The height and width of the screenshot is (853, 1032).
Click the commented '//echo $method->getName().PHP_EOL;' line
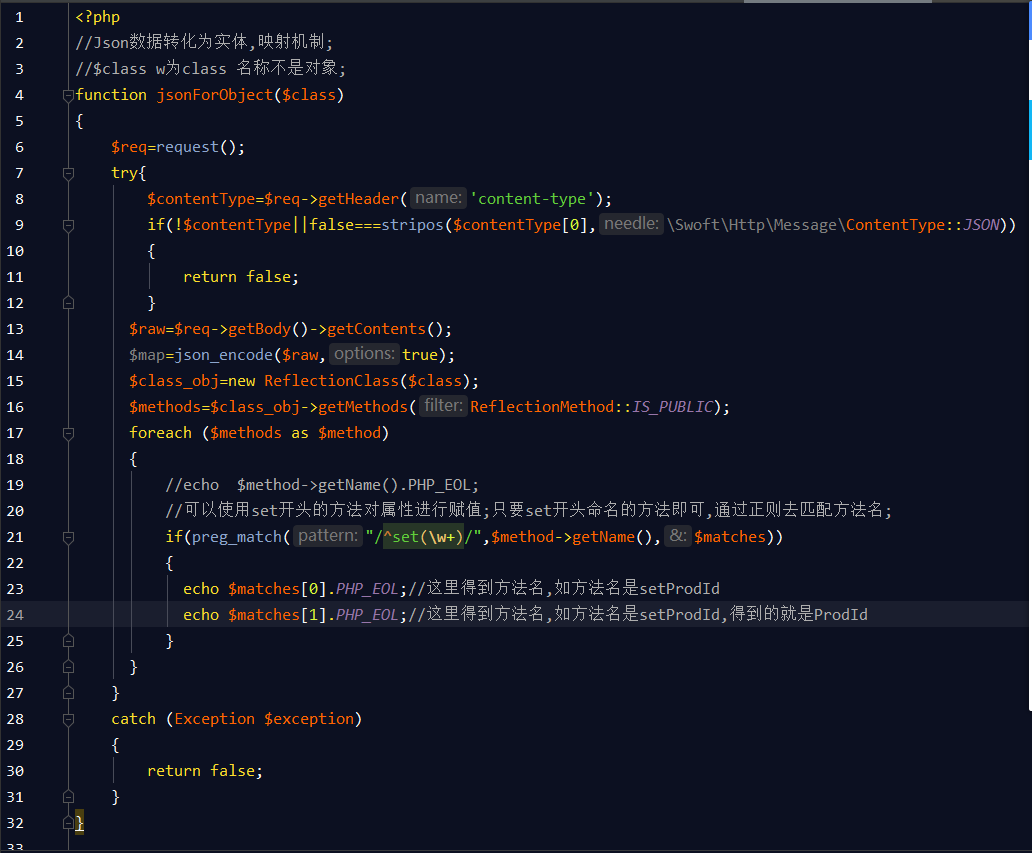click(x=322, y=486)
